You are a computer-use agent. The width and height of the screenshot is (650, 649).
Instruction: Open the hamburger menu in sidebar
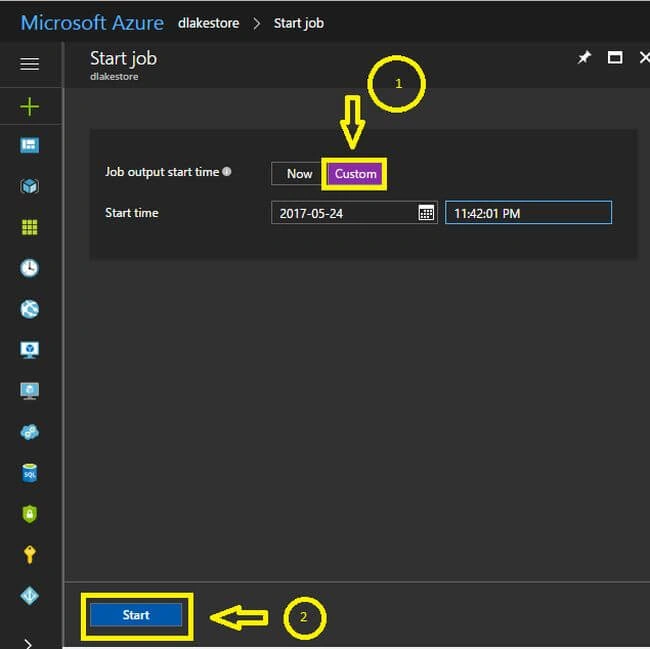[29, 64]
